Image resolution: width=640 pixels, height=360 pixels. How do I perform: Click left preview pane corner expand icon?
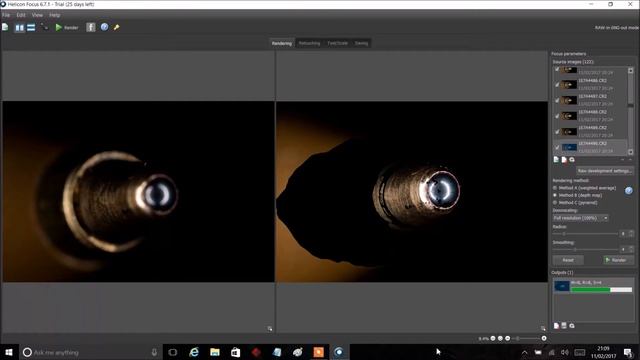[270, 329]
